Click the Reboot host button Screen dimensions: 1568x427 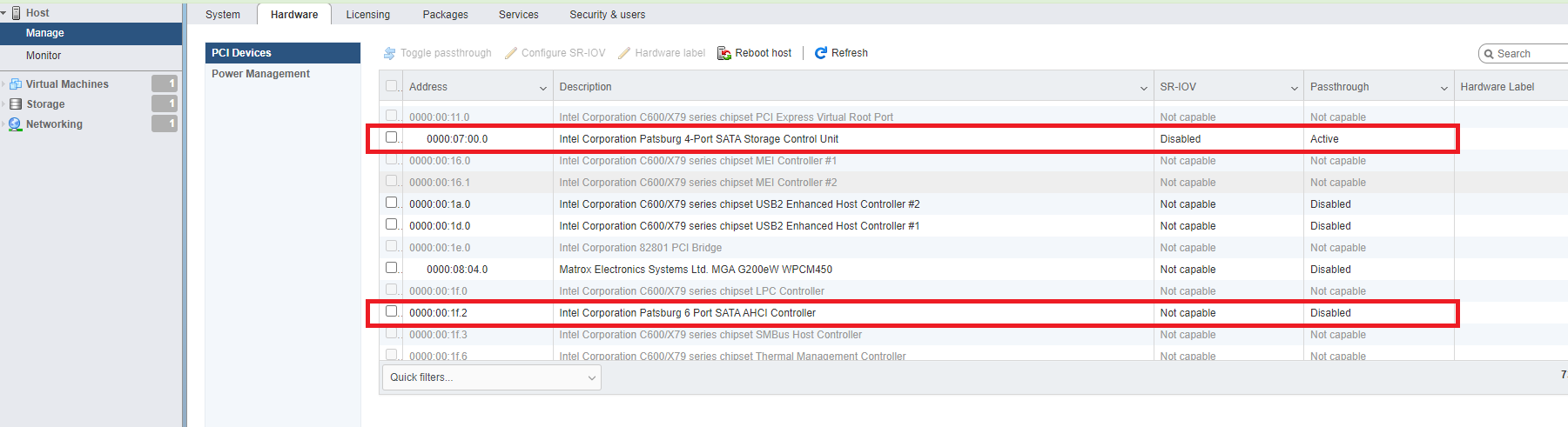click(755, 53)
